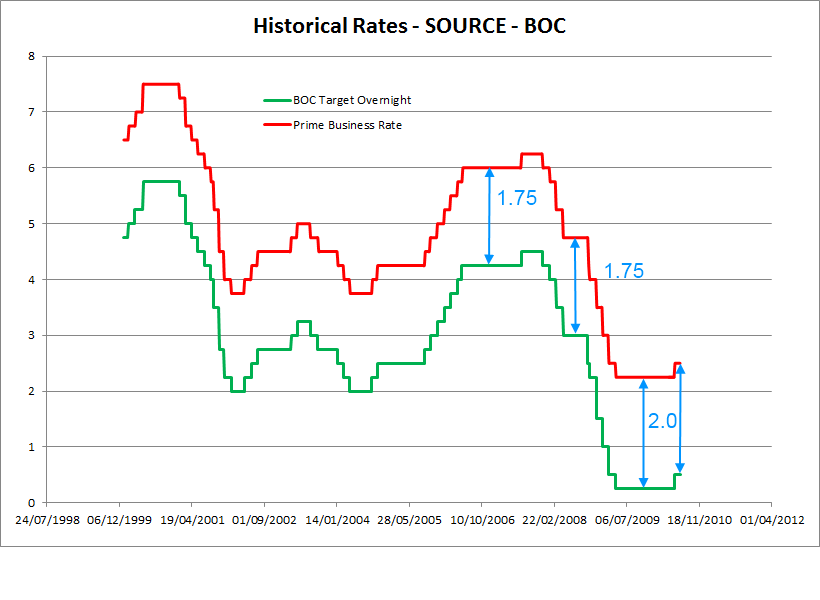Click the x-axis date 19/04/2001
The width and height of the screenshot is (820, 600).
tap(192, 520)
